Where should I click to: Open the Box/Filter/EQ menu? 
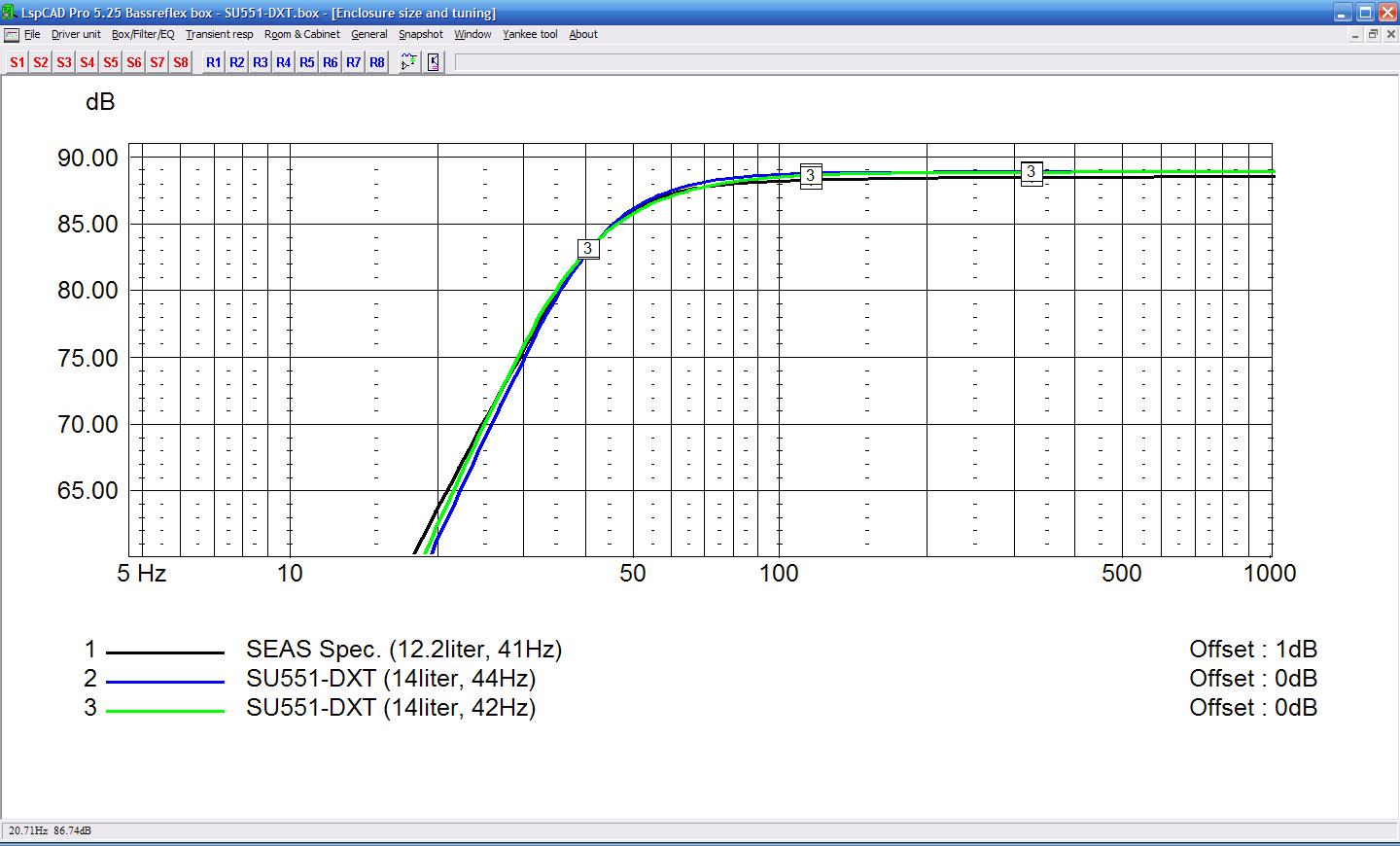pyautogui.click(x=143, y=34)
